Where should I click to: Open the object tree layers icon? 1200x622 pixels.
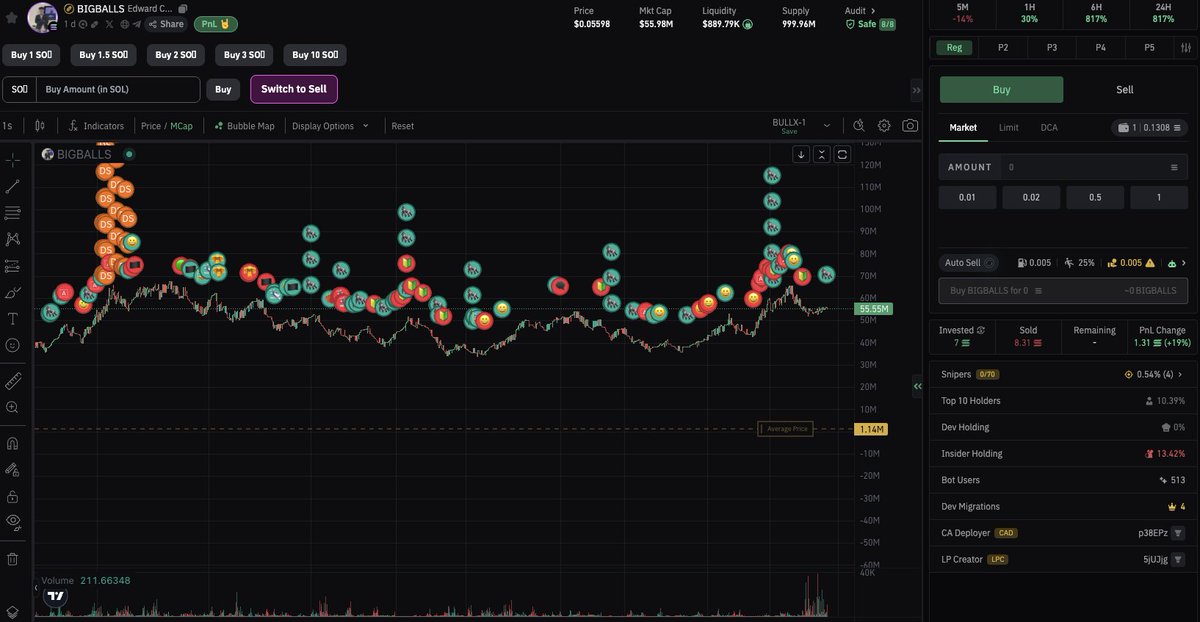coord(13,612)
